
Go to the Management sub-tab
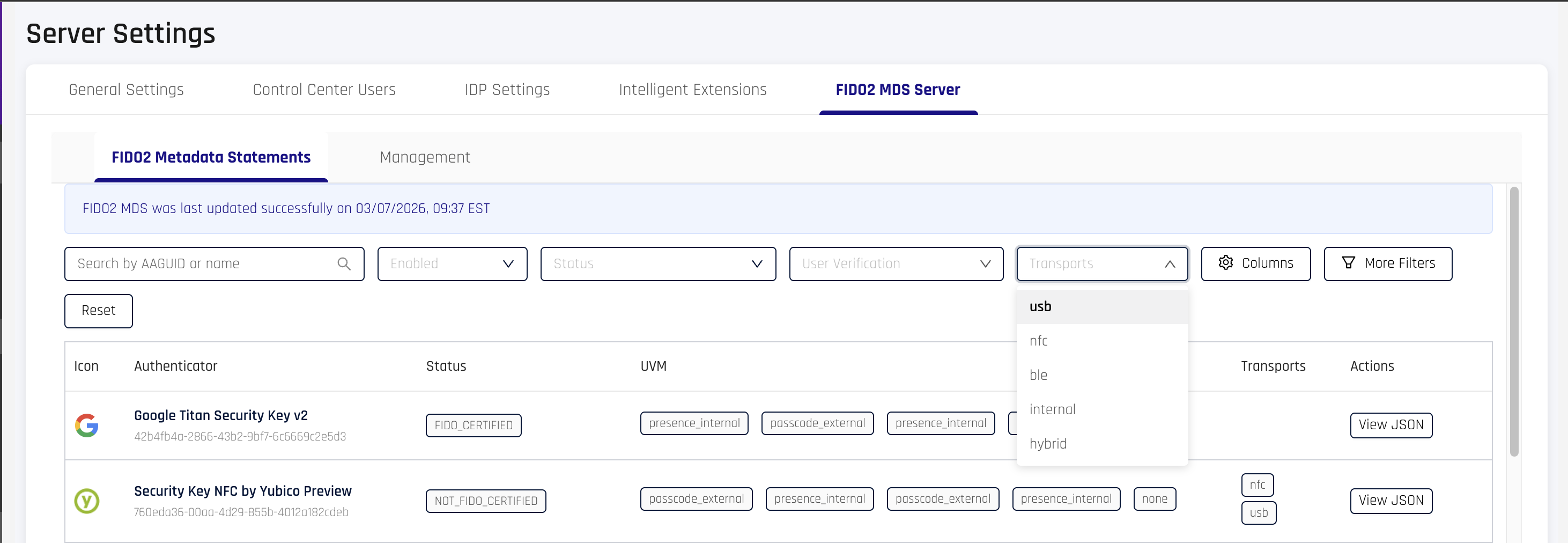(424, 157)
